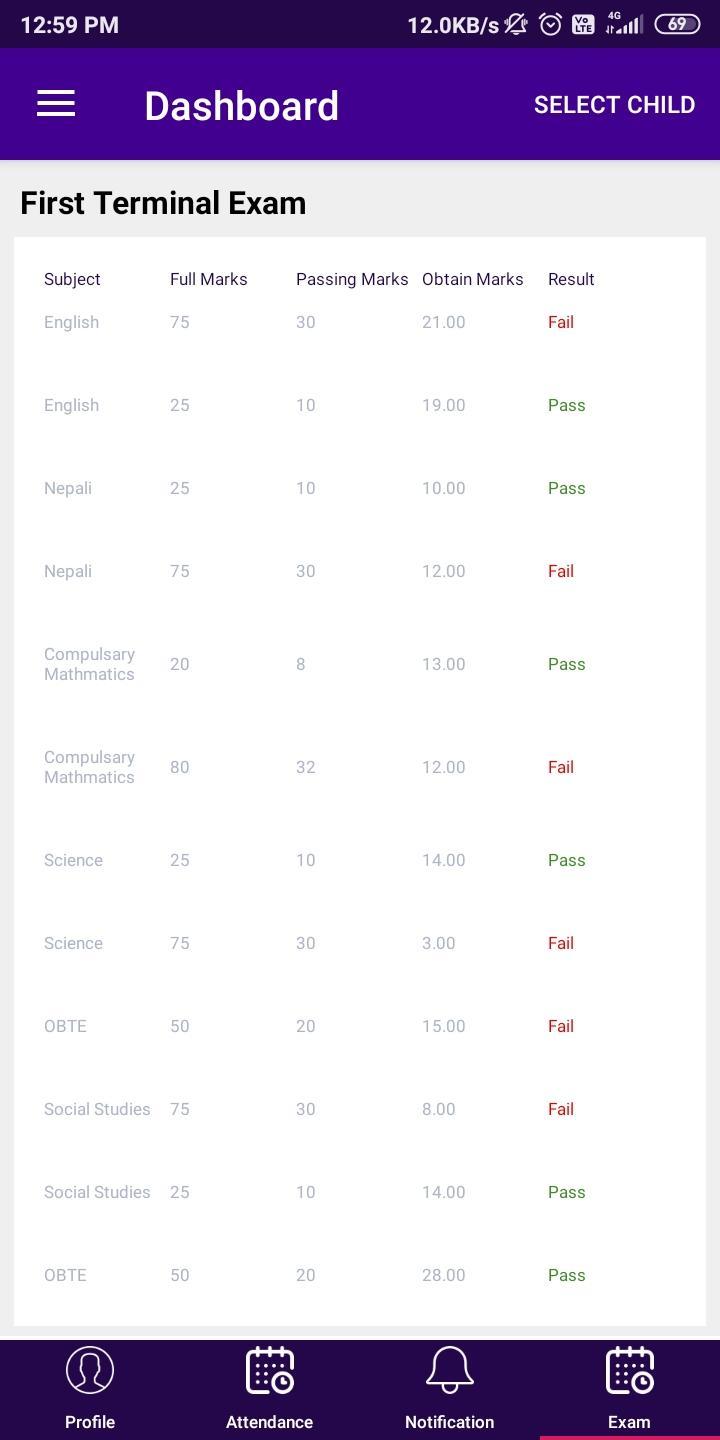This screenshot has width=720, height=1440.
Task: Tap the Attendance calendar icon
Action: pyautogui.click(x=270, y=1370)
